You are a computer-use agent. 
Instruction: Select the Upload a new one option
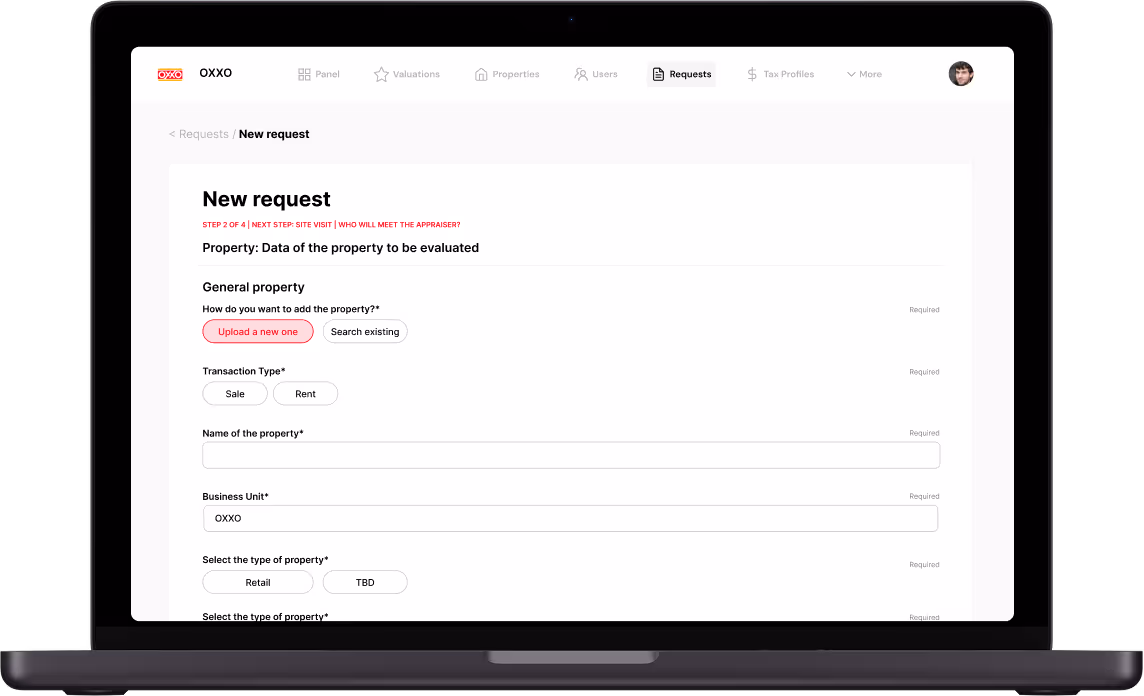(258, 332)
